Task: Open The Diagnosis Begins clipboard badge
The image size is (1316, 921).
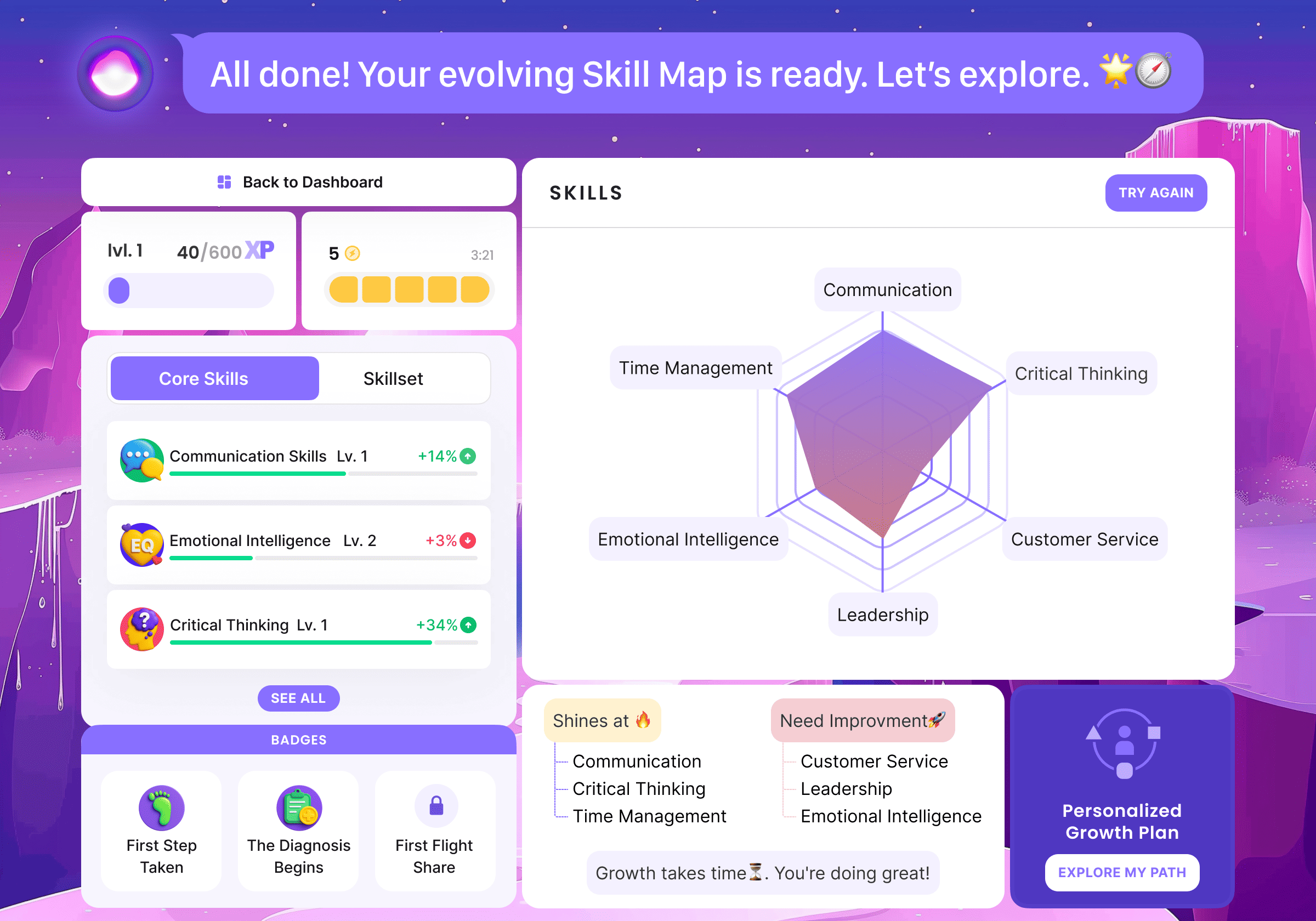Action: (x=299, y=808)
